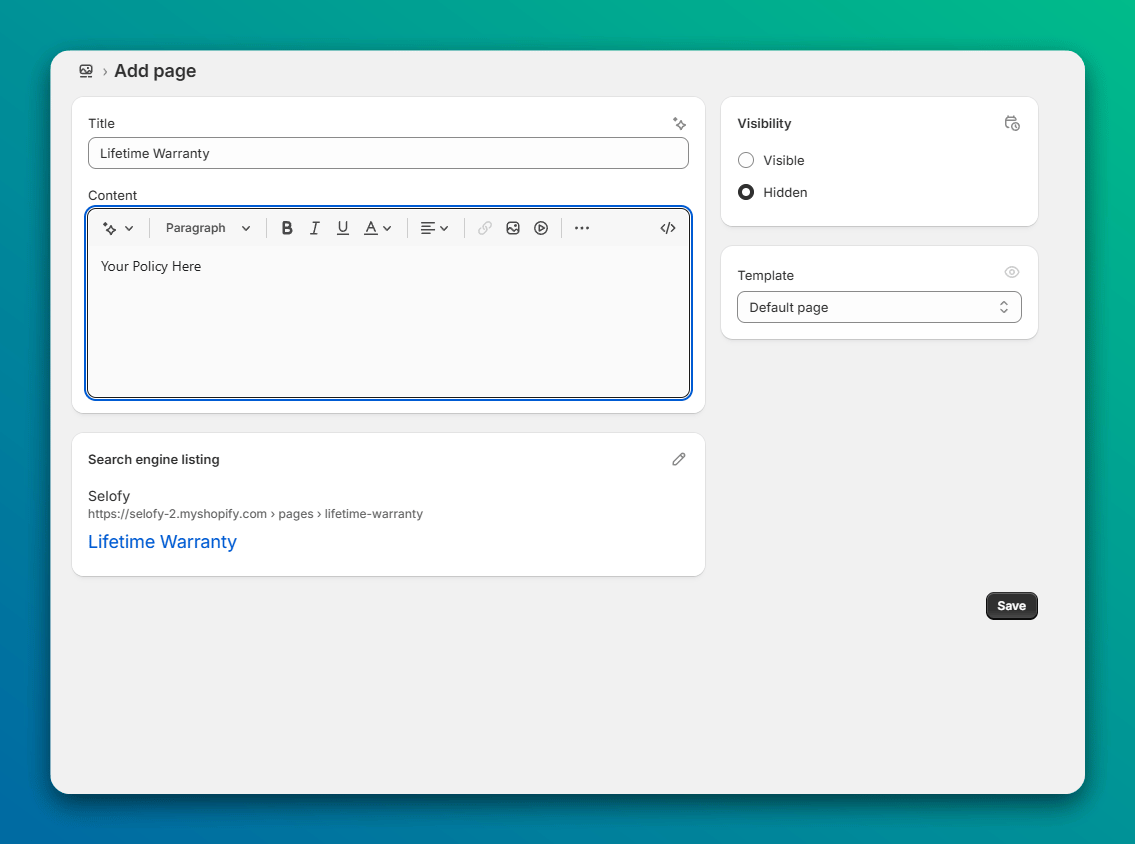
Task: Select the Hidden radio button
Action: pyautogui.click(x=745, y=192)
